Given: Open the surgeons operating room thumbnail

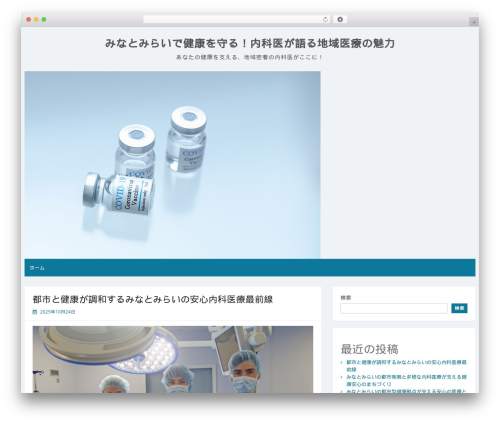Looking at the screenshot, I should point(173,359).
